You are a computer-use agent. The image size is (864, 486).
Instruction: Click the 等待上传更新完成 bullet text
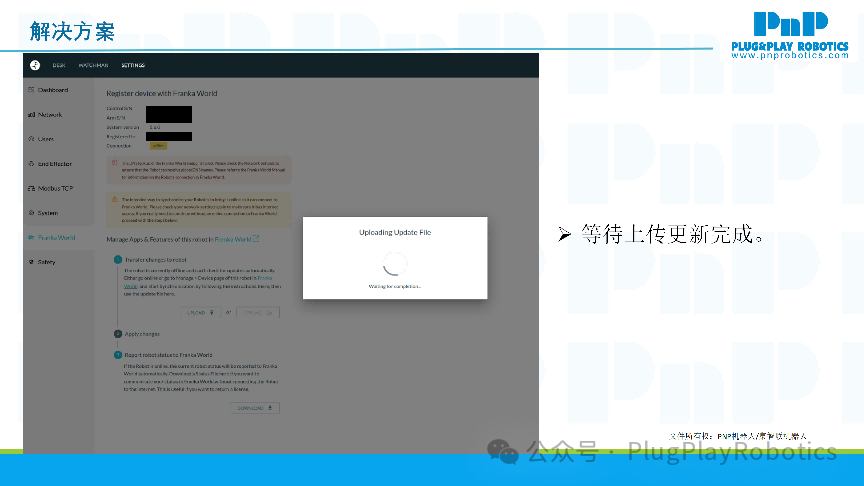(672, 234)
